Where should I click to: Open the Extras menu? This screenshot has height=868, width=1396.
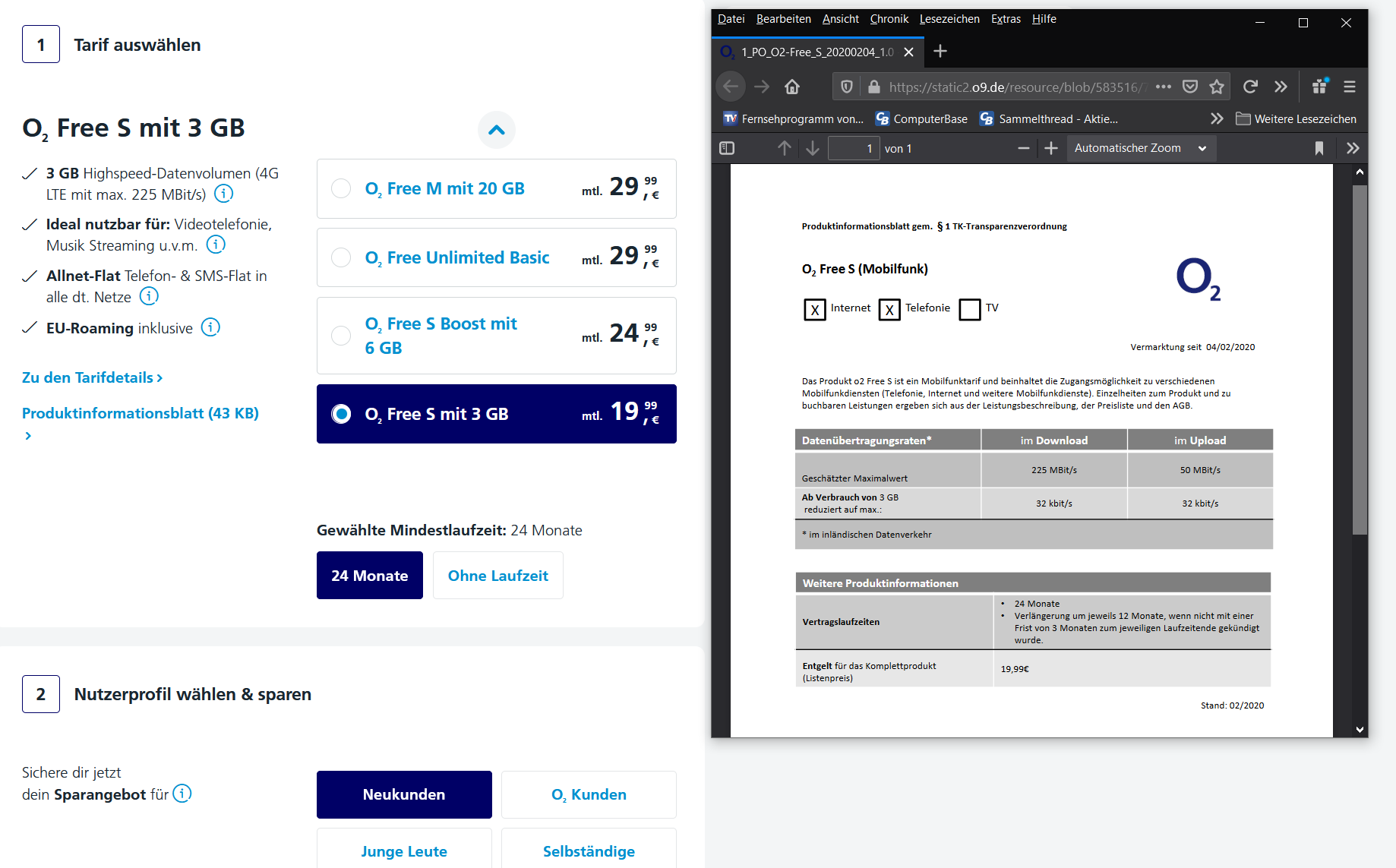[1006, 19]
